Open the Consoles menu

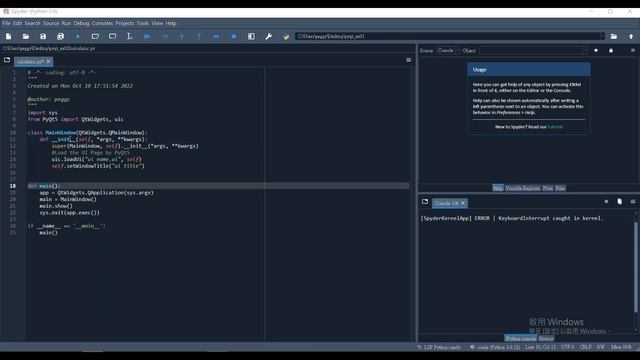pos(102,23)
